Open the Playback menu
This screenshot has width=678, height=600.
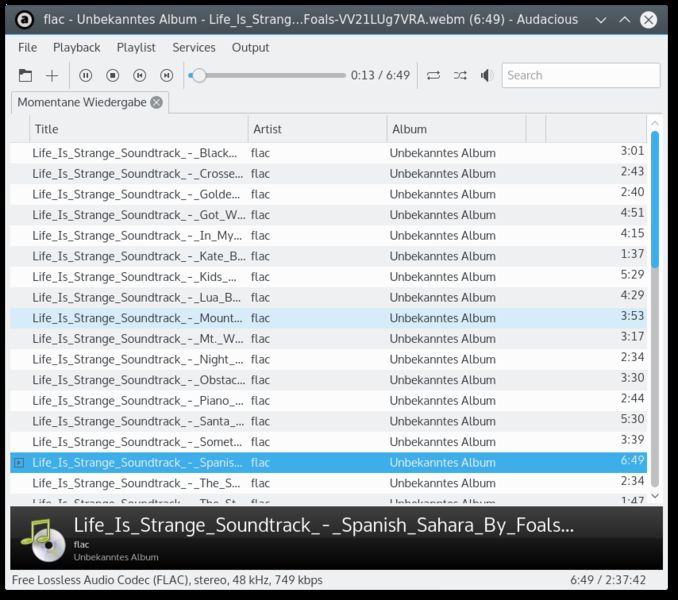(x=77, y=48)
